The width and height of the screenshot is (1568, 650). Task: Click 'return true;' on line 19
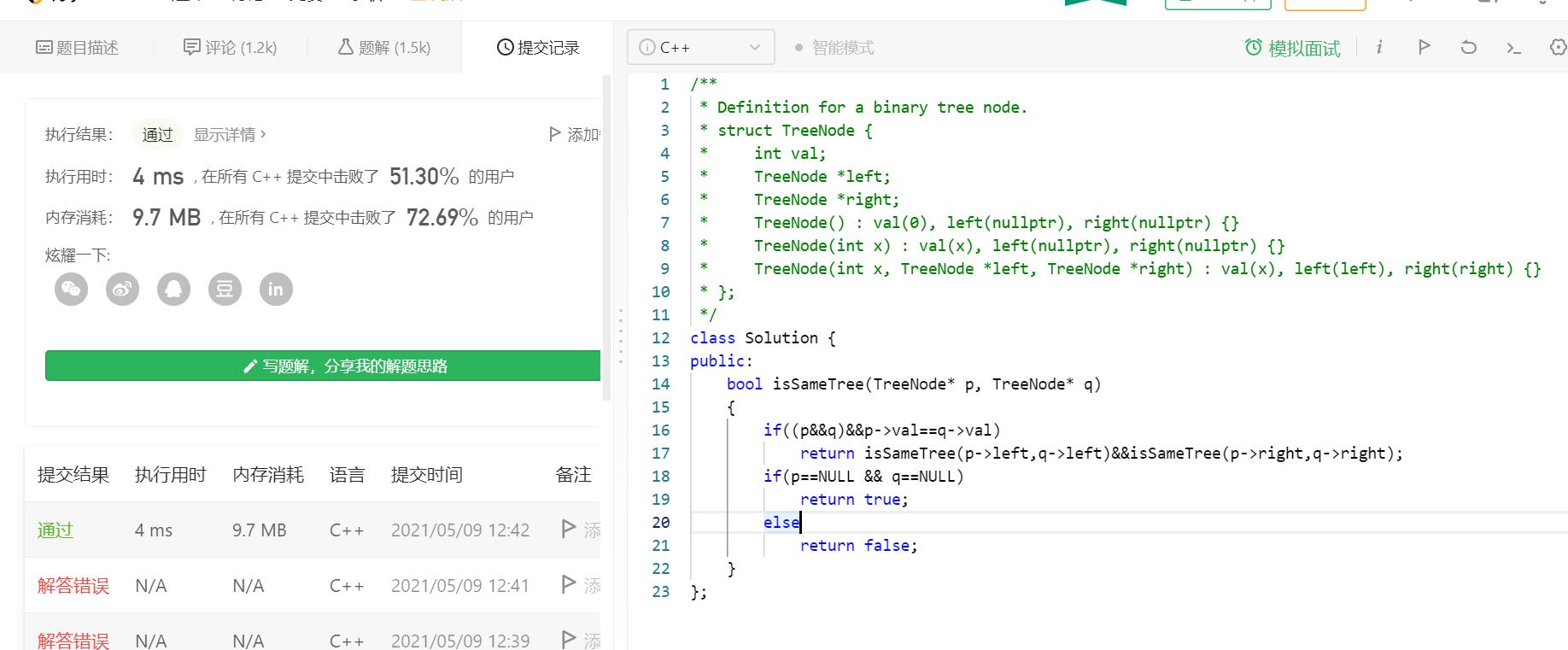[x=854, y=500]
